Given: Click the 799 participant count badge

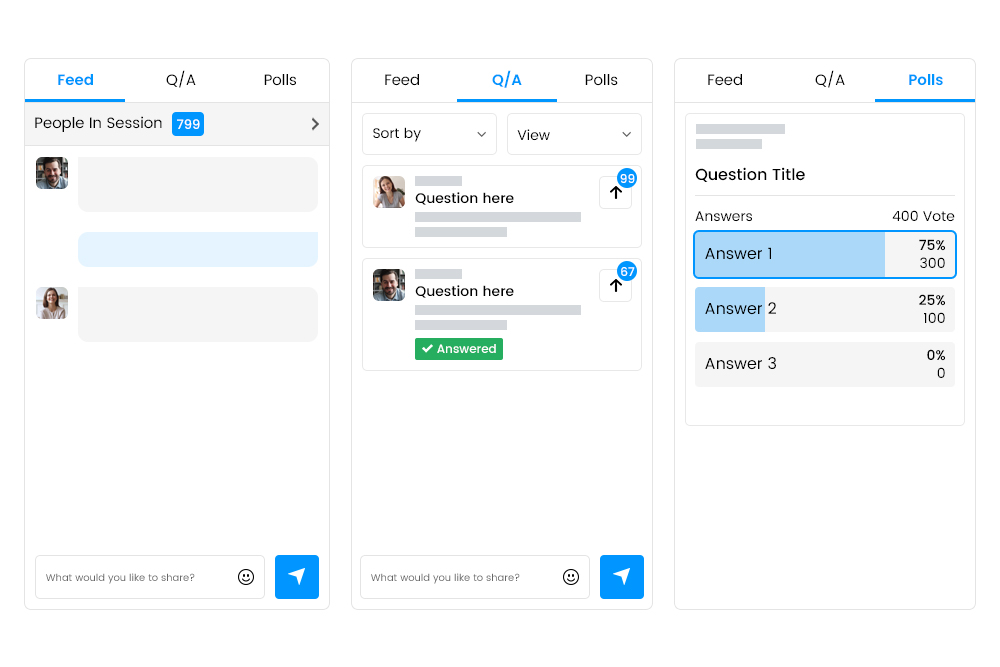Looking at the screenshot, I should point(187,124).
